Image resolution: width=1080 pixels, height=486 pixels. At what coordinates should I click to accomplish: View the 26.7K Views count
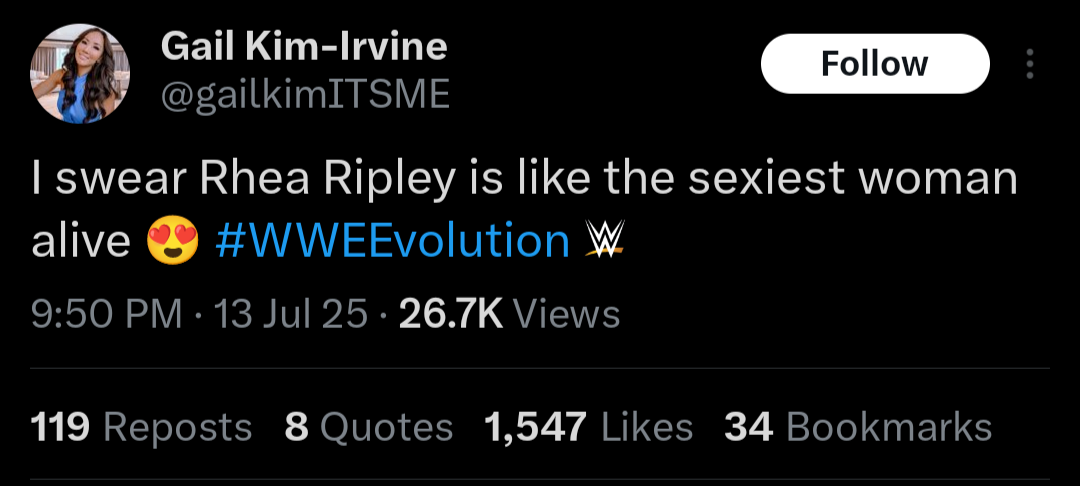pos(510,314)
